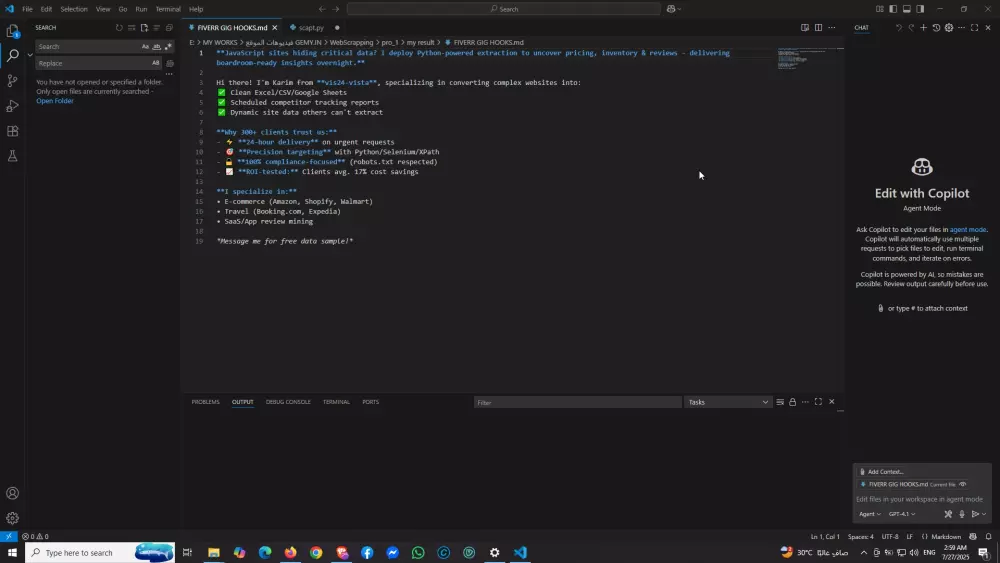Click the Replace All icon
The width and height of the screenshot is (1000, 563).
pyautogui.click(x=170, y=64)
